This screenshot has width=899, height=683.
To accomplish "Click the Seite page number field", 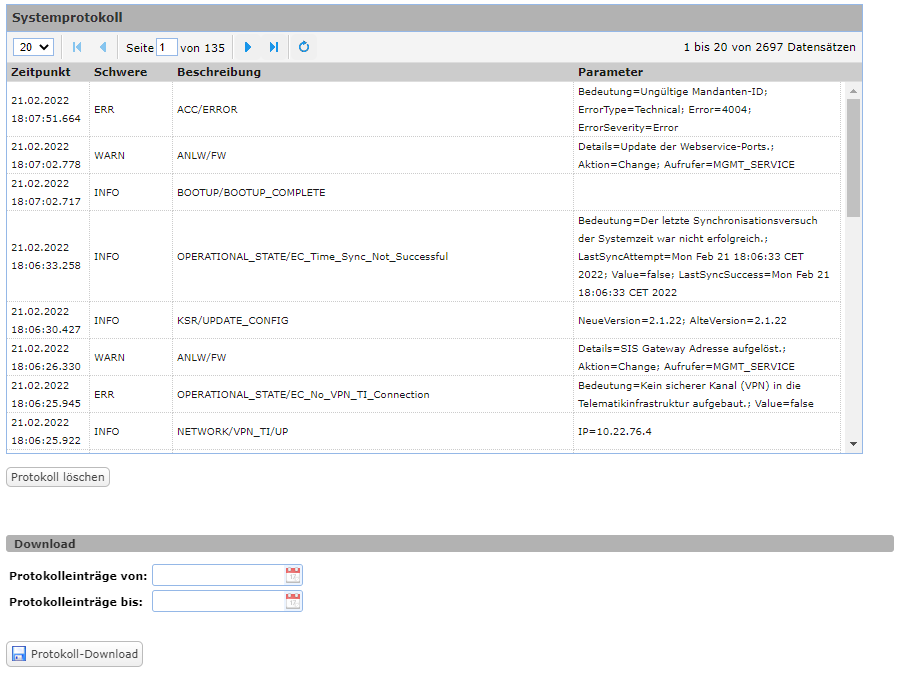I will [167, 47].
